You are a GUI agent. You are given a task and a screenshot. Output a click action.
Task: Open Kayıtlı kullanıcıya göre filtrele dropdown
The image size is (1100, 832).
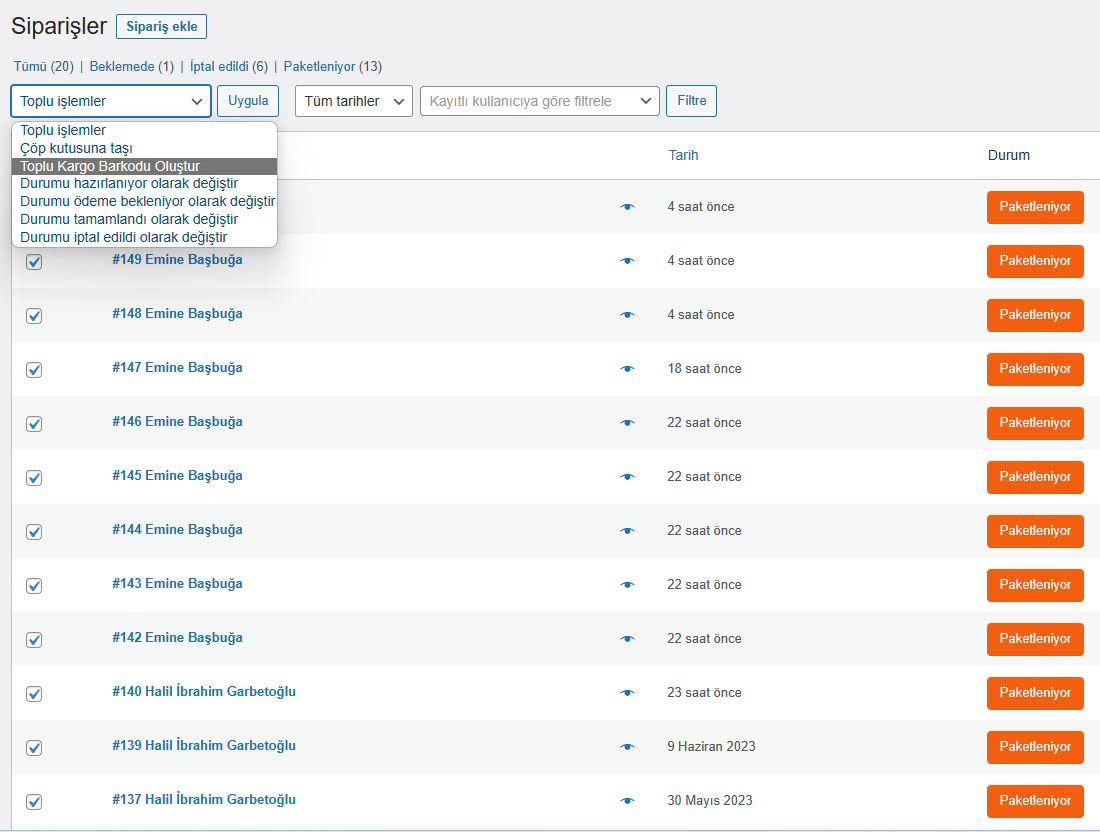[x=539, y=101]
